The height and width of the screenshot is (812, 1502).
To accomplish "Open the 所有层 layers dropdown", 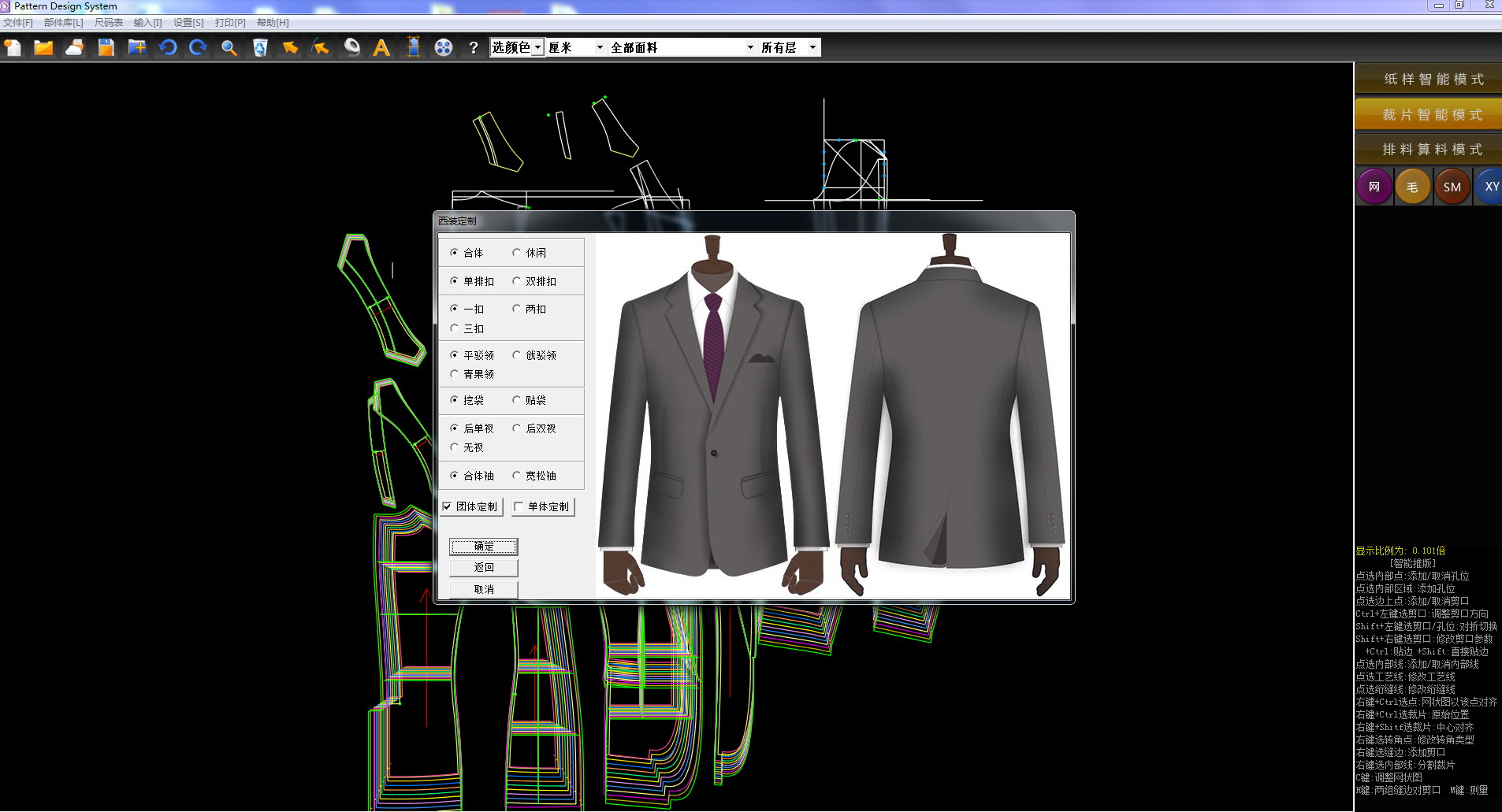I will (x=812, y=48).
